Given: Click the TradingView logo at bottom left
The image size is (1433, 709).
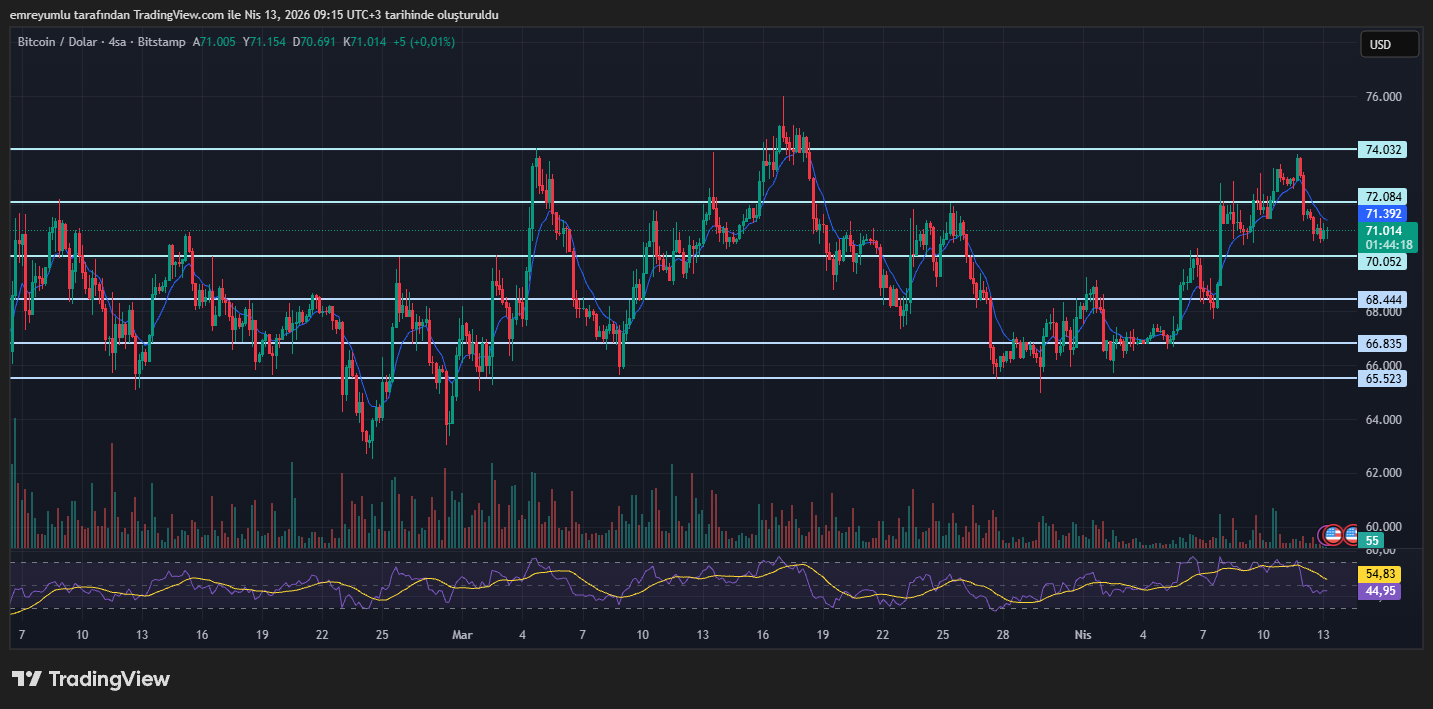Looking at the screenshot, I should [91, 679].
